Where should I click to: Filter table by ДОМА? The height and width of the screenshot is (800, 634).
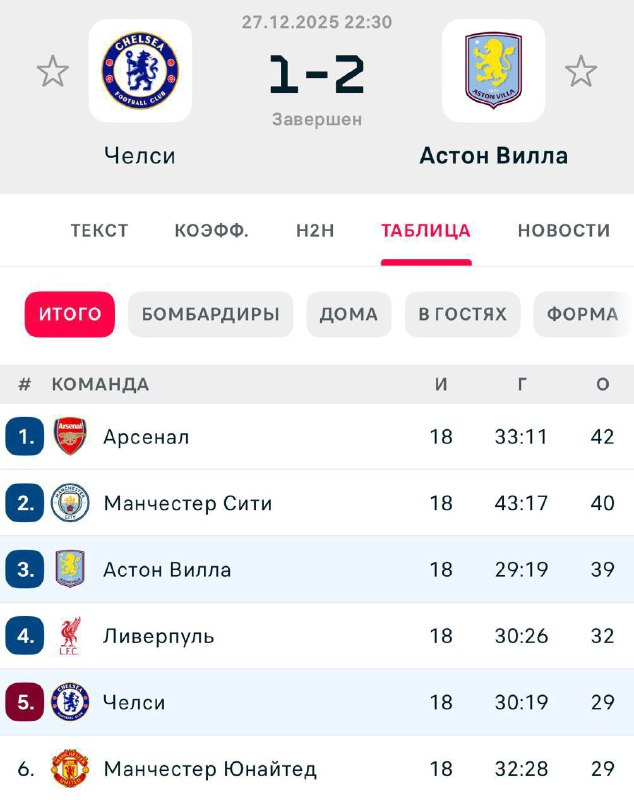[x=348, y=314]
